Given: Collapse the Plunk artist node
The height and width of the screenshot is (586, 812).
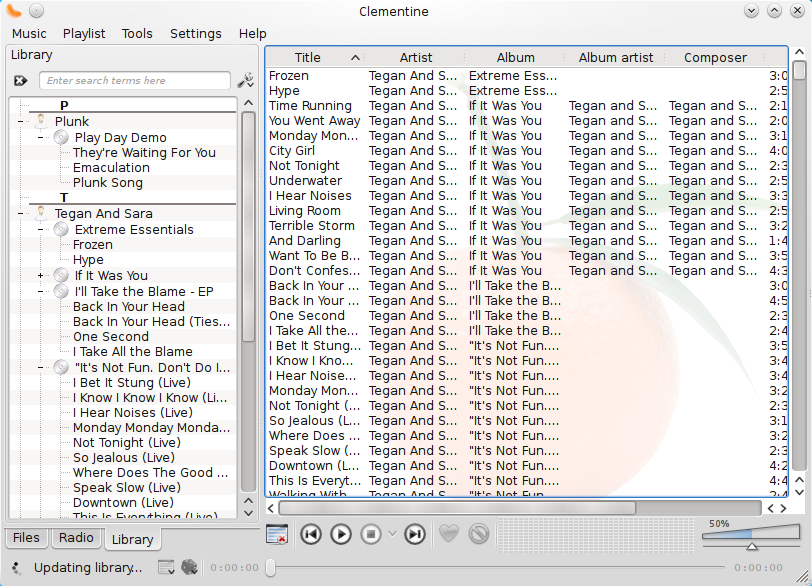Looking at the screenshot, I should [x=21, y=122].
